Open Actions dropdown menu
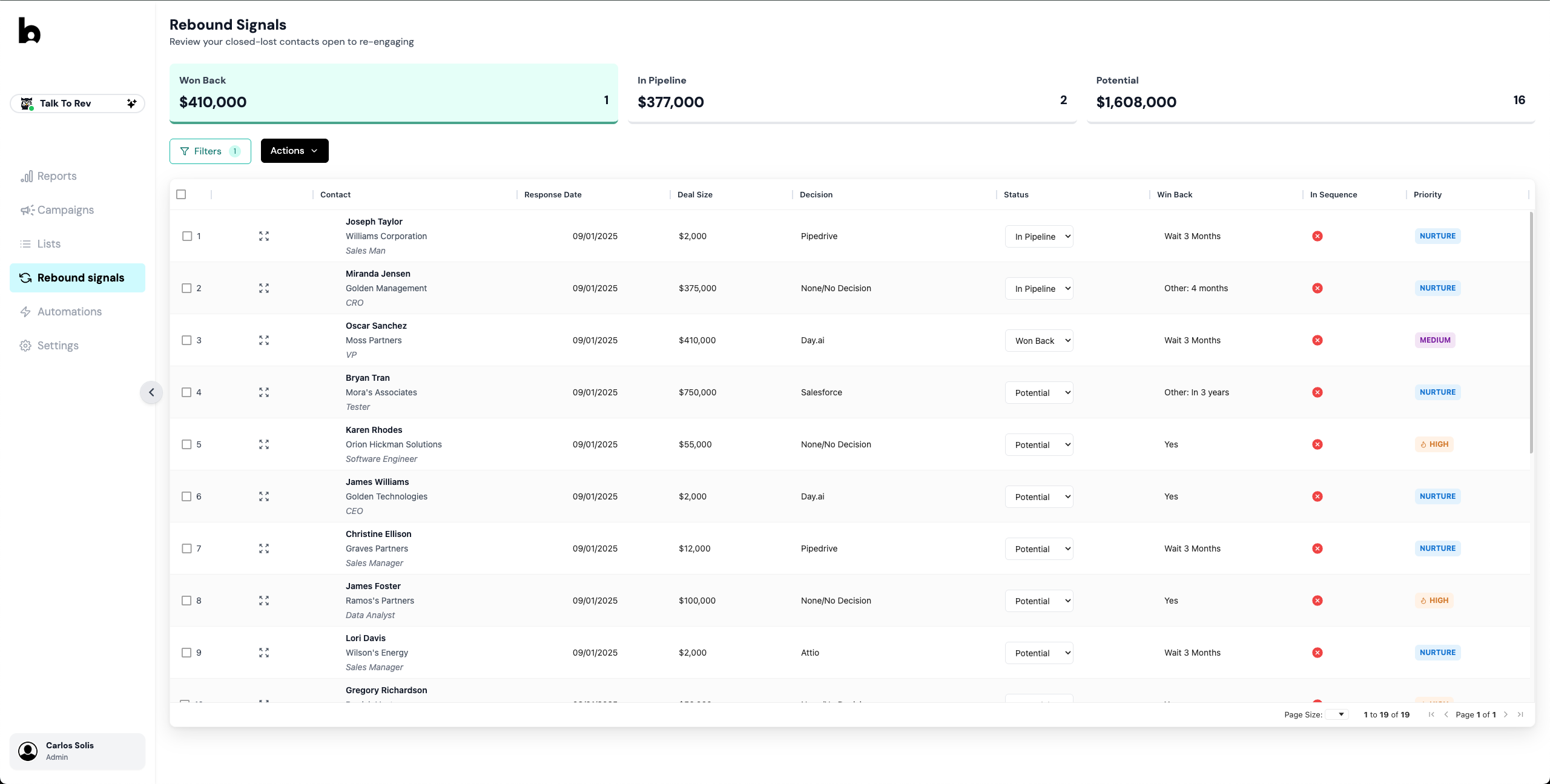Screen dimensions: 1550x784 294,151
